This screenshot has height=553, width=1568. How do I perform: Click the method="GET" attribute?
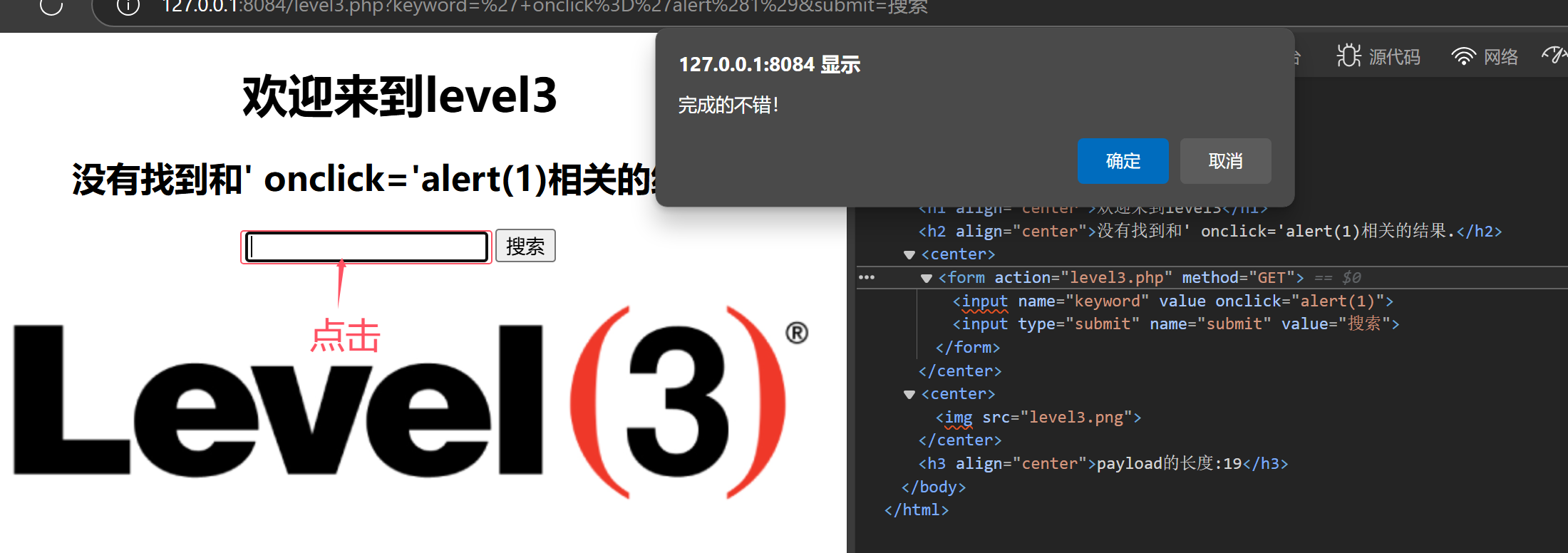(1239, 278)
